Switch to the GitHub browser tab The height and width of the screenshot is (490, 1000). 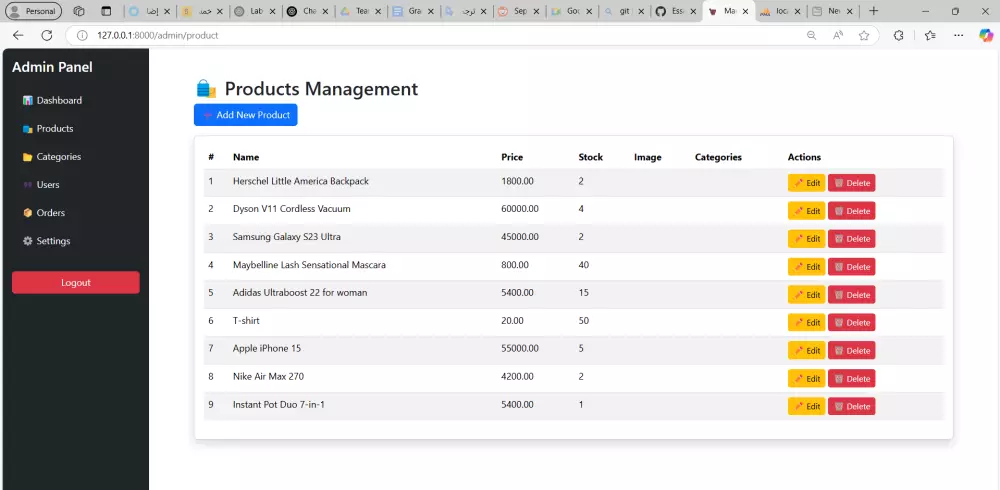coord(672,11)
